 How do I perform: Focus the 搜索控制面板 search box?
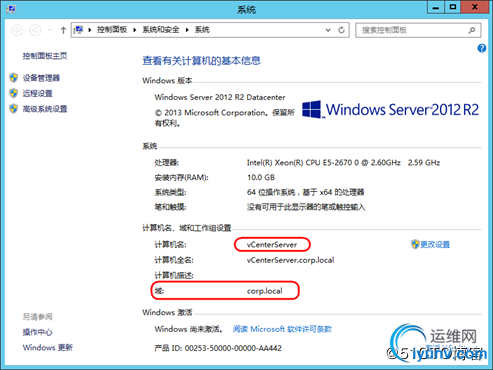coord(418,30)
